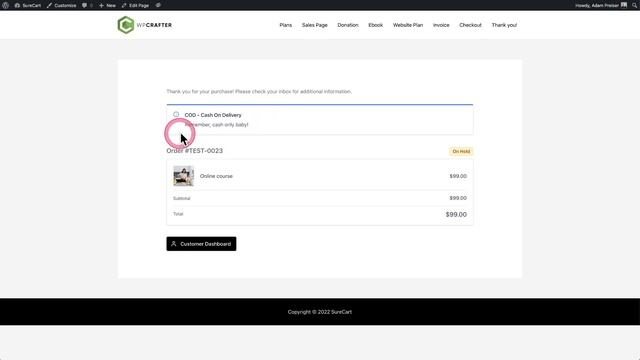Viewport: 640px width, 360px height.
Task: Click the Copyright 2022 SureCart footer text
Action: tap(320, 312)
